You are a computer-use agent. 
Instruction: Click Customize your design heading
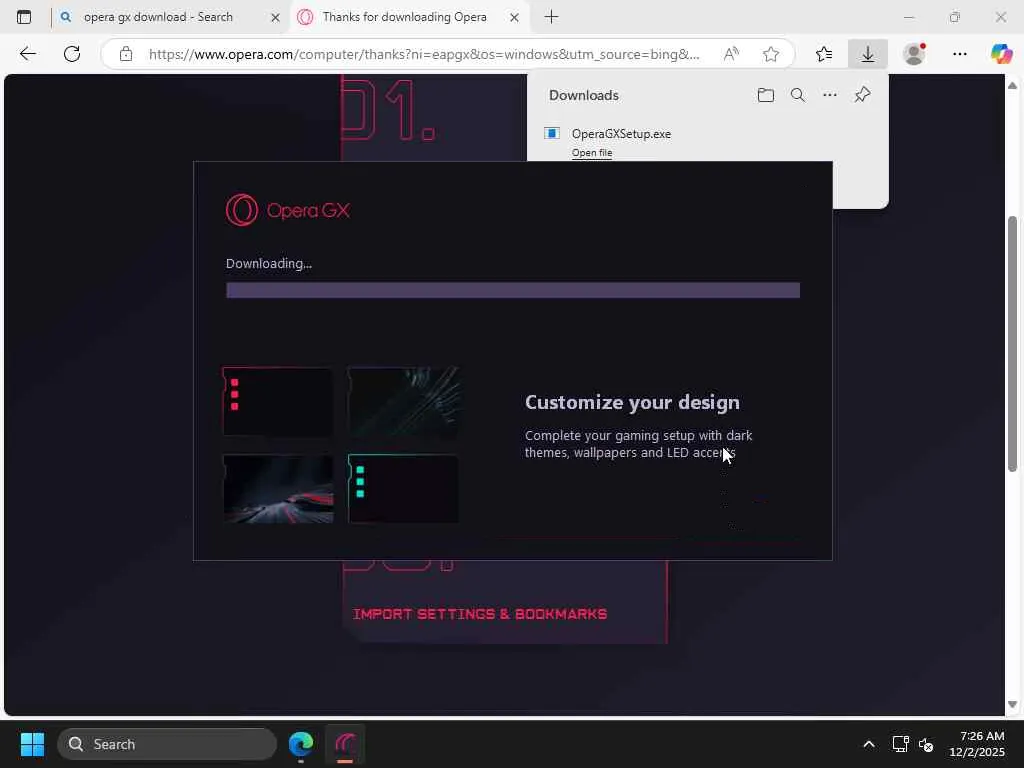(632, 402)
